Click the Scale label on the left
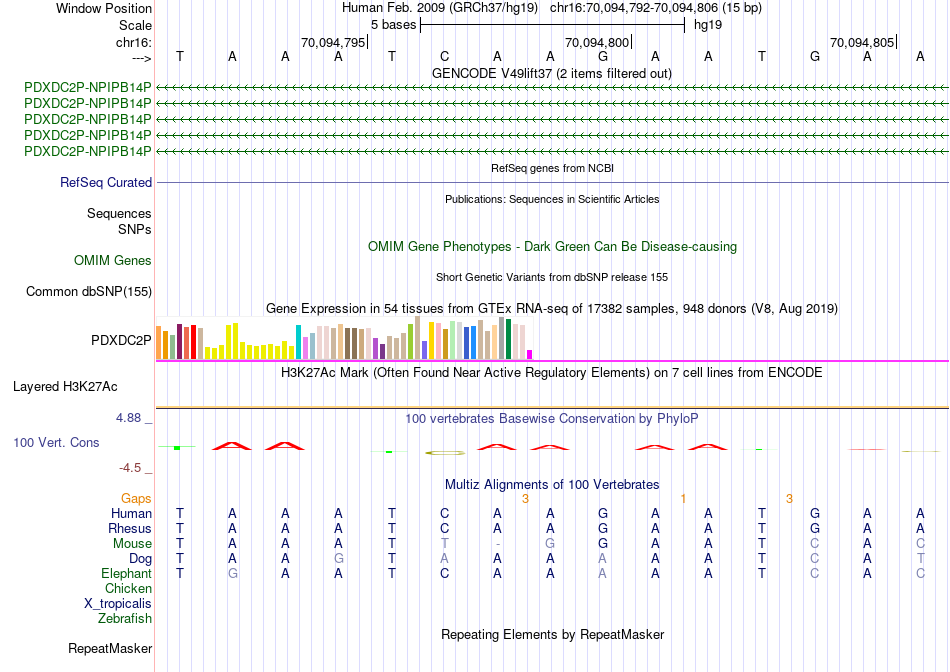This screenshot has width=950, height=672. click(136, 25)
